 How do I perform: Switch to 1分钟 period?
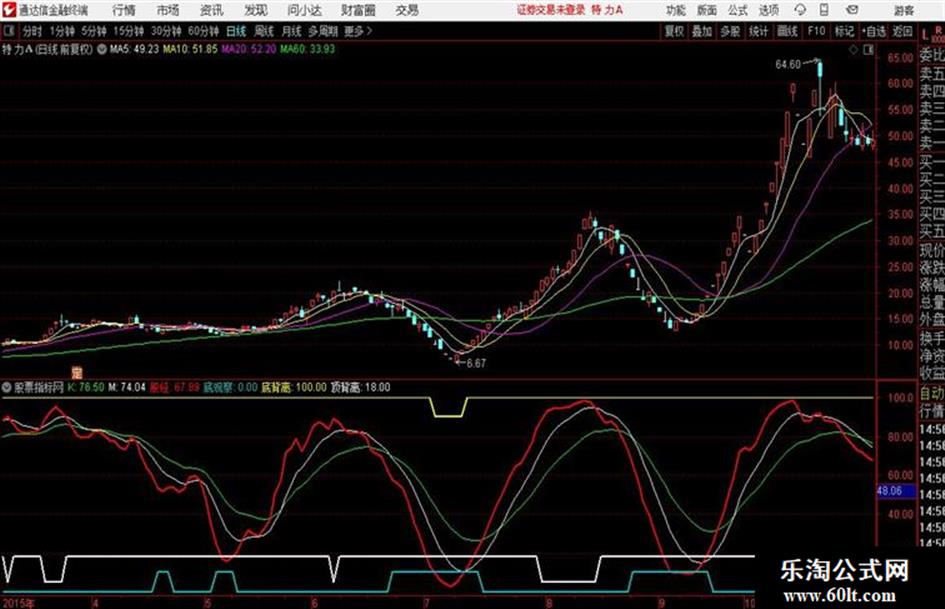pos(62,31)
